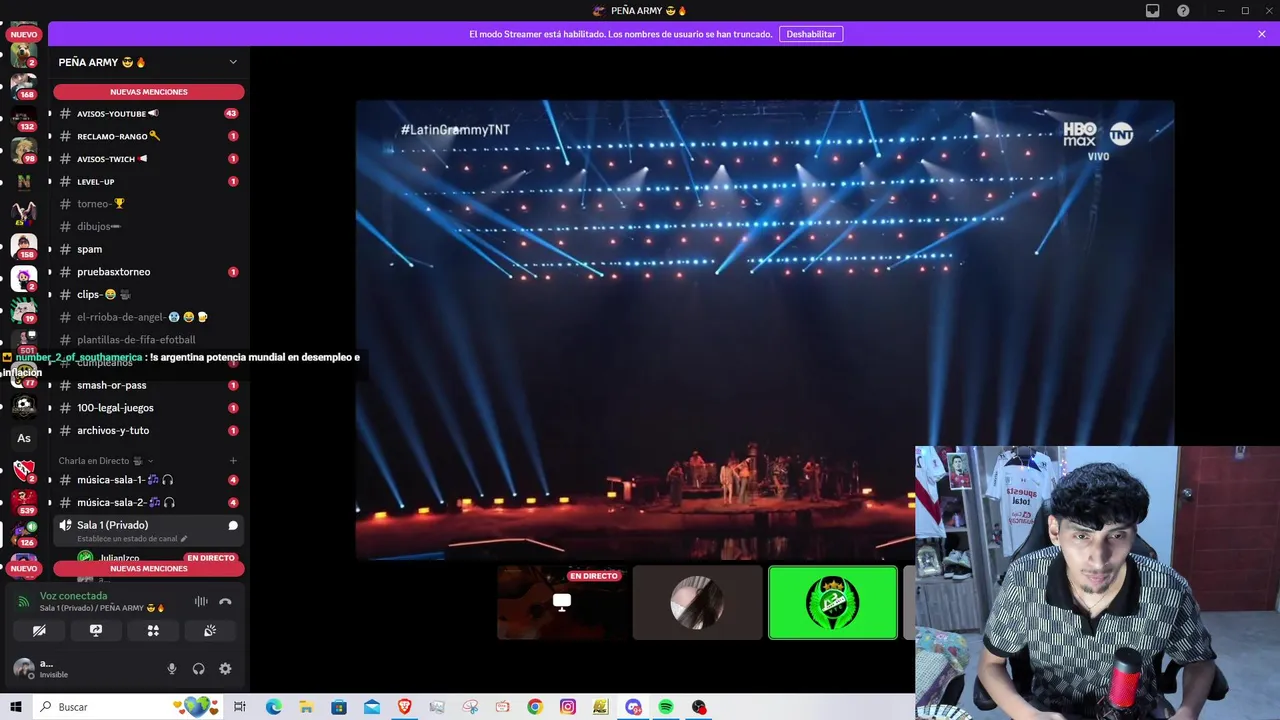Collapse the Charla en Directo category

point(106,461)
